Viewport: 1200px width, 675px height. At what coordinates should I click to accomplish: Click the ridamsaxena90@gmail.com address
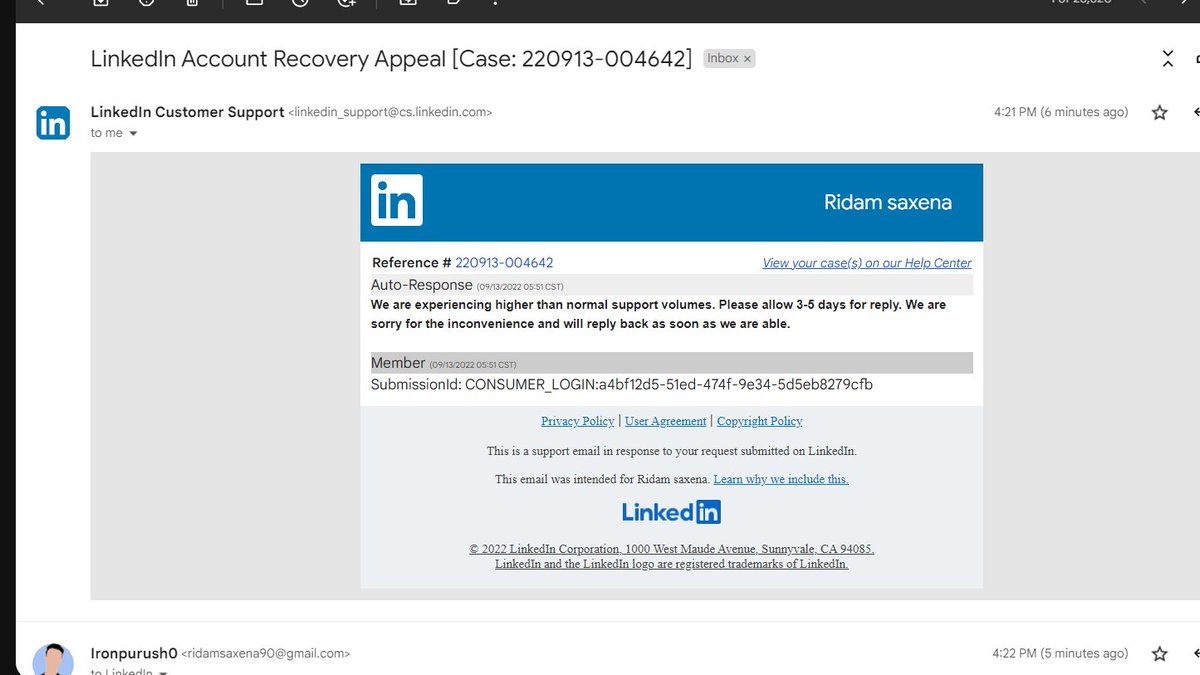point(266,653)
